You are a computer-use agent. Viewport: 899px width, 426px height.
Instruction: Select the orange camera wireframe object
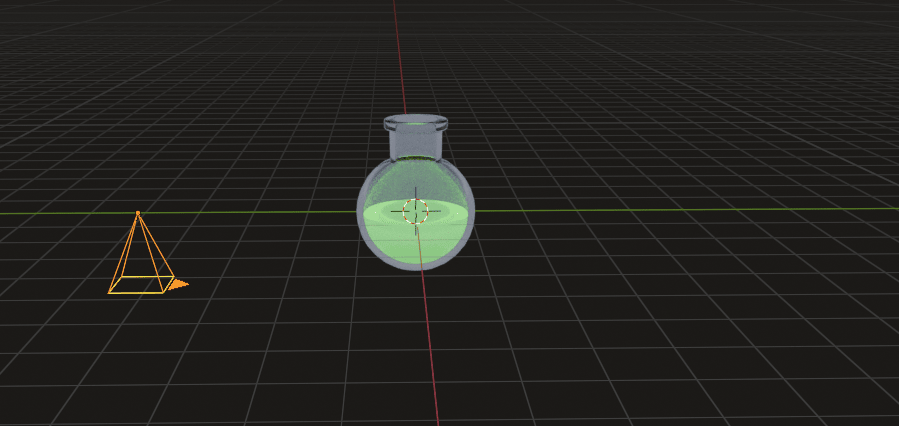(x=141, y=257)
